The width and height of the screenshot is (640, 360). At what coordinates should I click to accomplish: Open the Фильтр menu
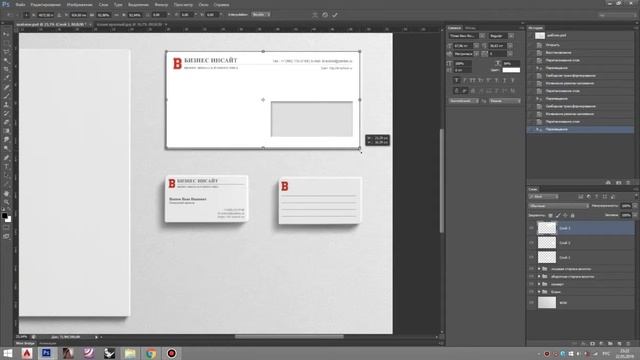[161, 4]
